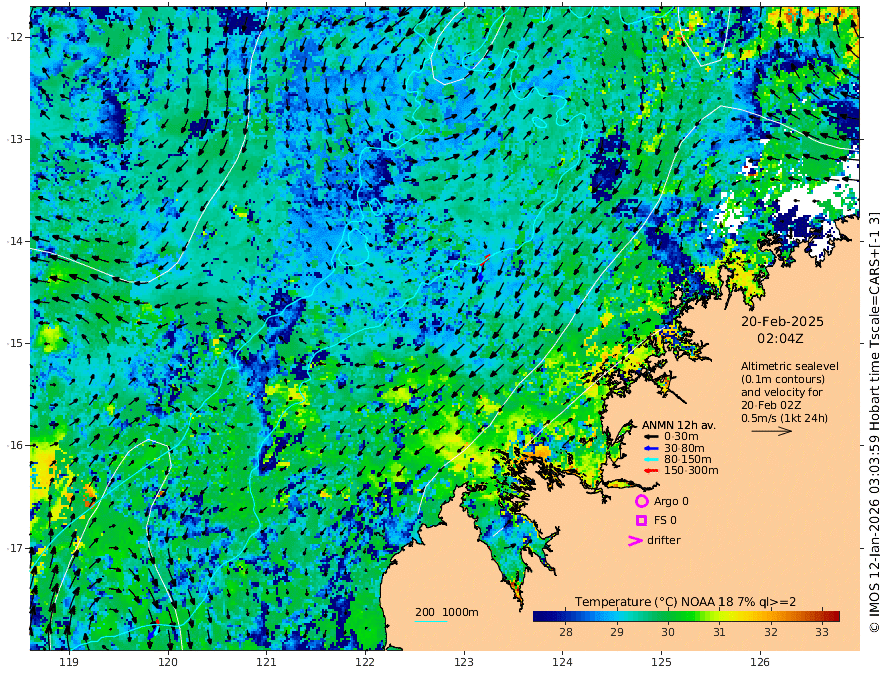The image size is (880, 680).
Task: Click the longitude axis label 126
Action: 760,663
